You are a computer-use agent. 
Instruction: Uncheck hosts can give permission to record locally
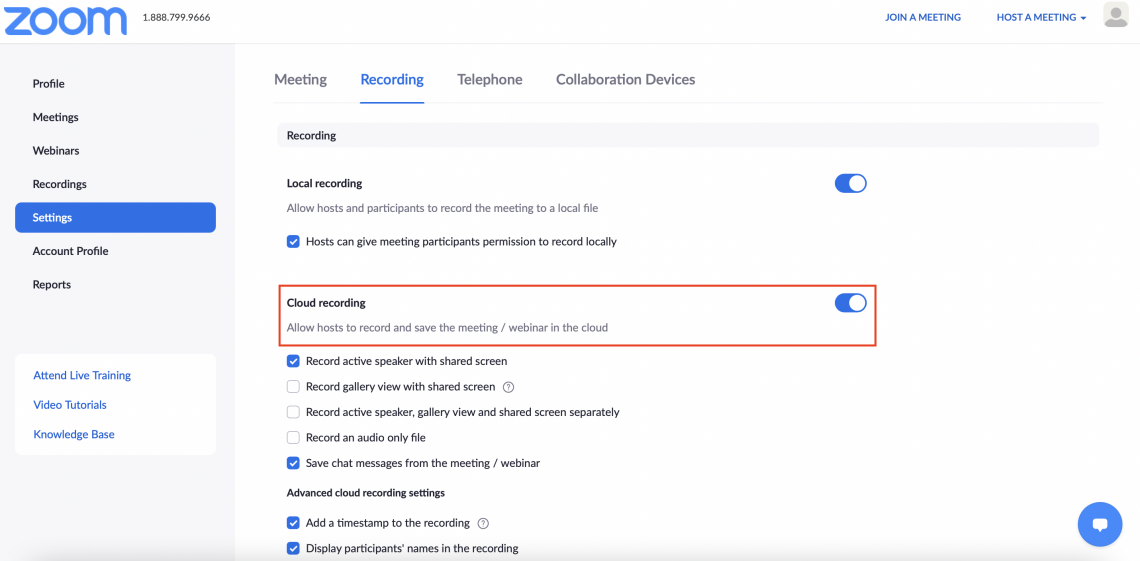(x=293, y=241)
